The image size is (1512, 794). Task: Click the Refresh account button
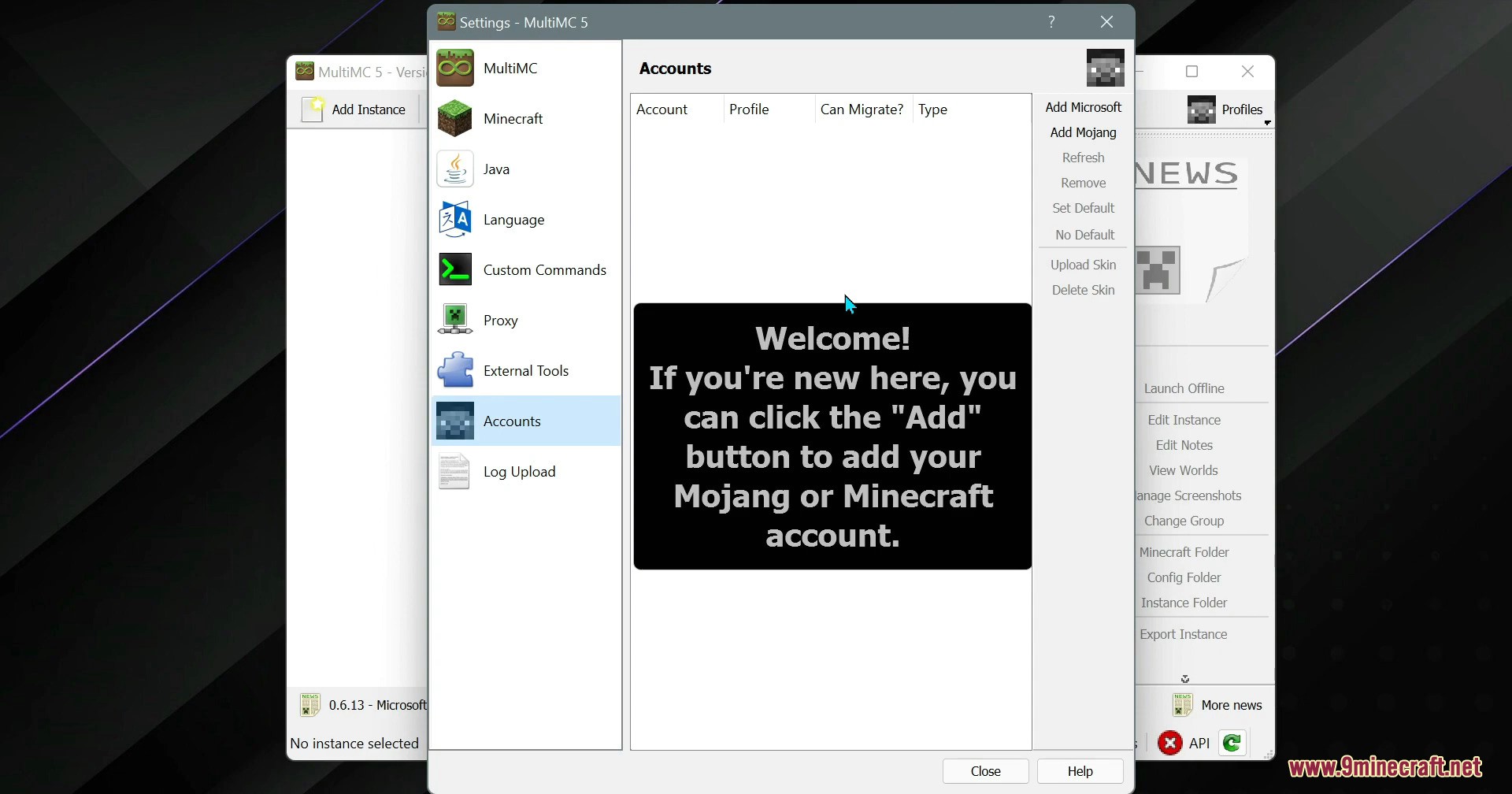(x=1083, y=158)
